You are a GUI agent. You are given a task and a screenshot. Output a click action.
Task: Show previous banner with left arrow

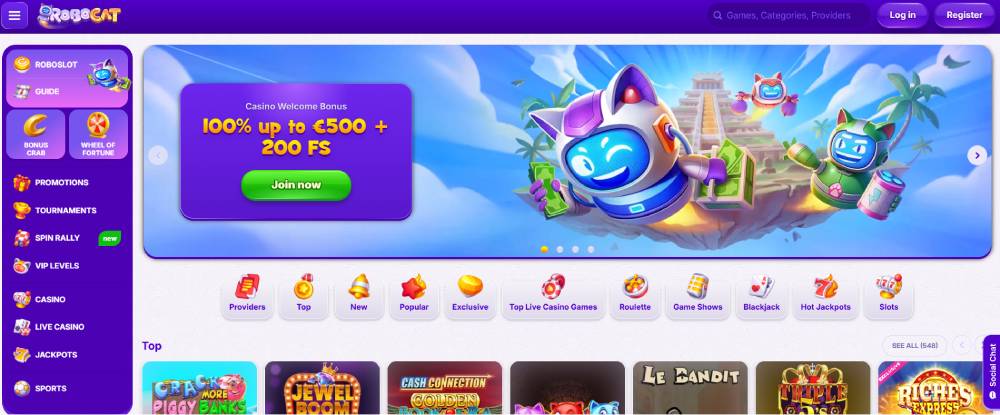(x=158, y=155)
